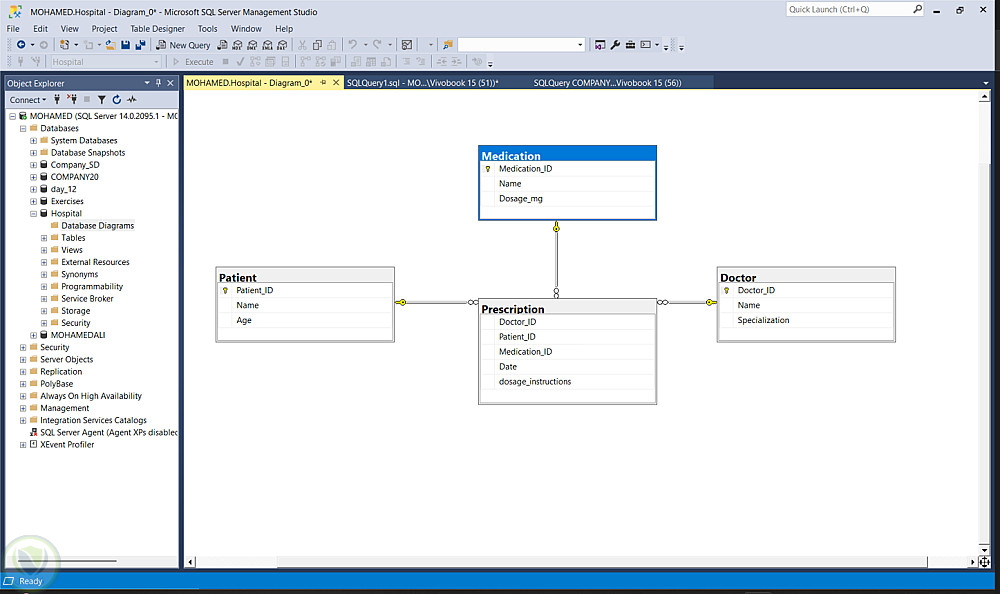Image resolution: width=1000 pixels, height=594 pixels.
Task: Close the Hospital Diagram_0 tab
Action: [336, 83]
